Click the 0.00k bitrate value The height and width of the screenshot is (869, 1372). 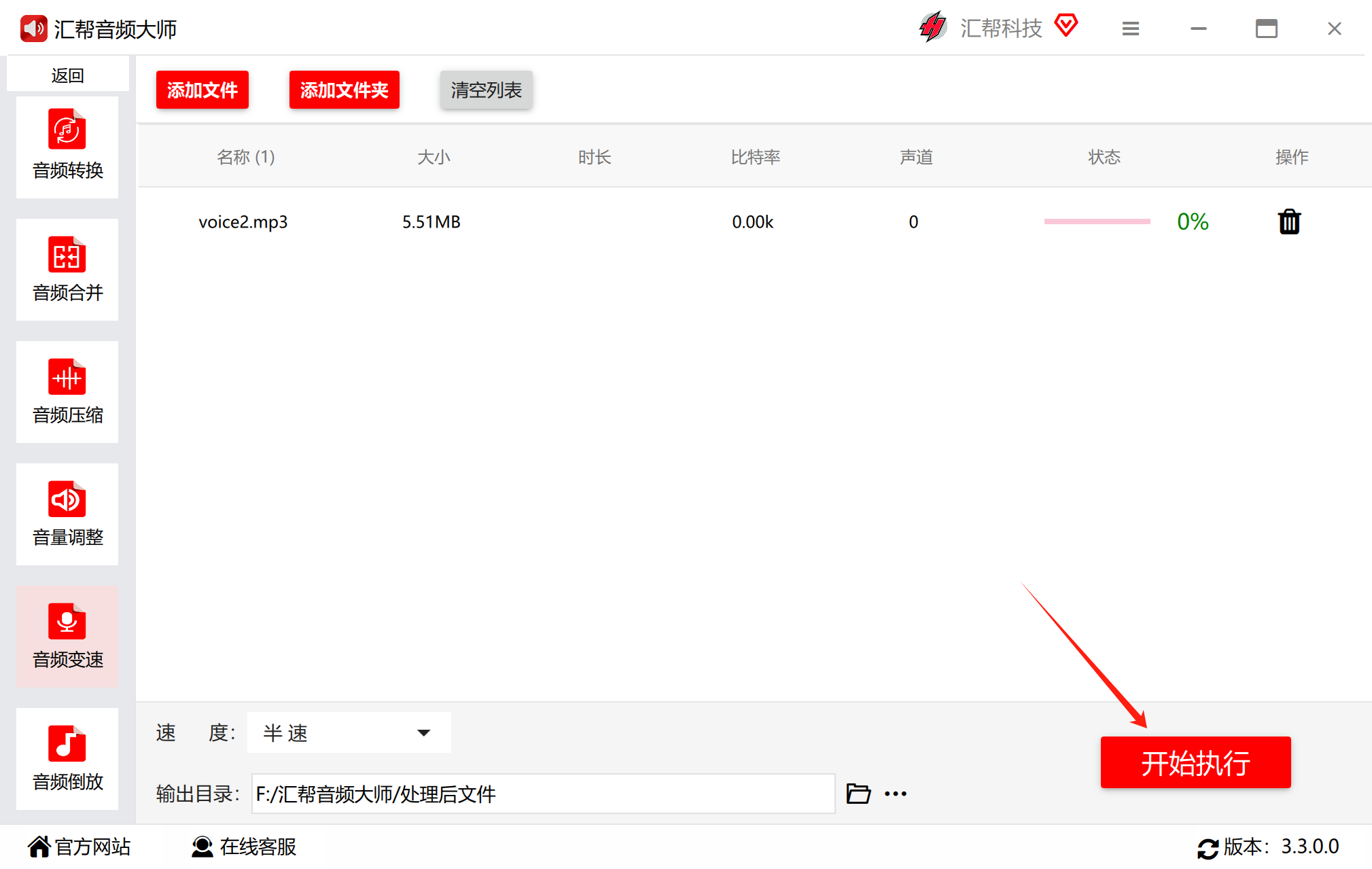pyautogui.click(x=753, y=221)
